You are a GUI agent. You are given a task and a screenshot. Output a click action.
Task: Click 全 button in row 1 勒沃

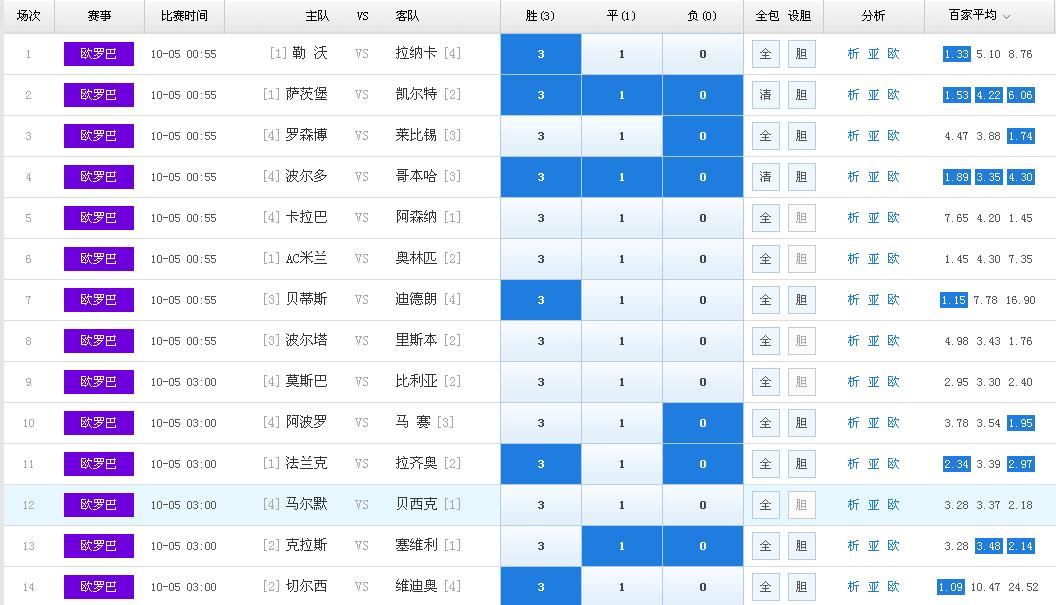point(766,54)
